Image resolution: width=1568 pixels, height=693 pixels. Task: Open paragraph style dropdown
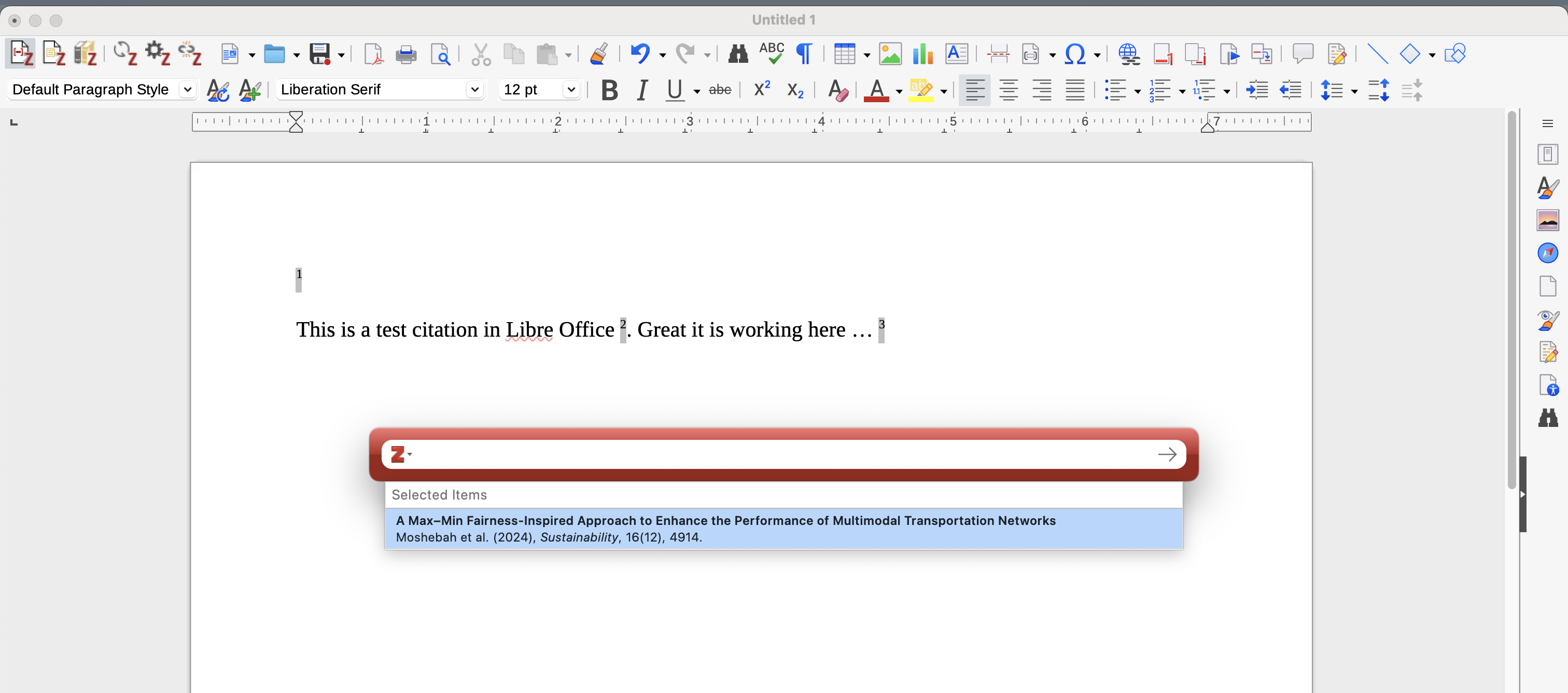point(188,90)
